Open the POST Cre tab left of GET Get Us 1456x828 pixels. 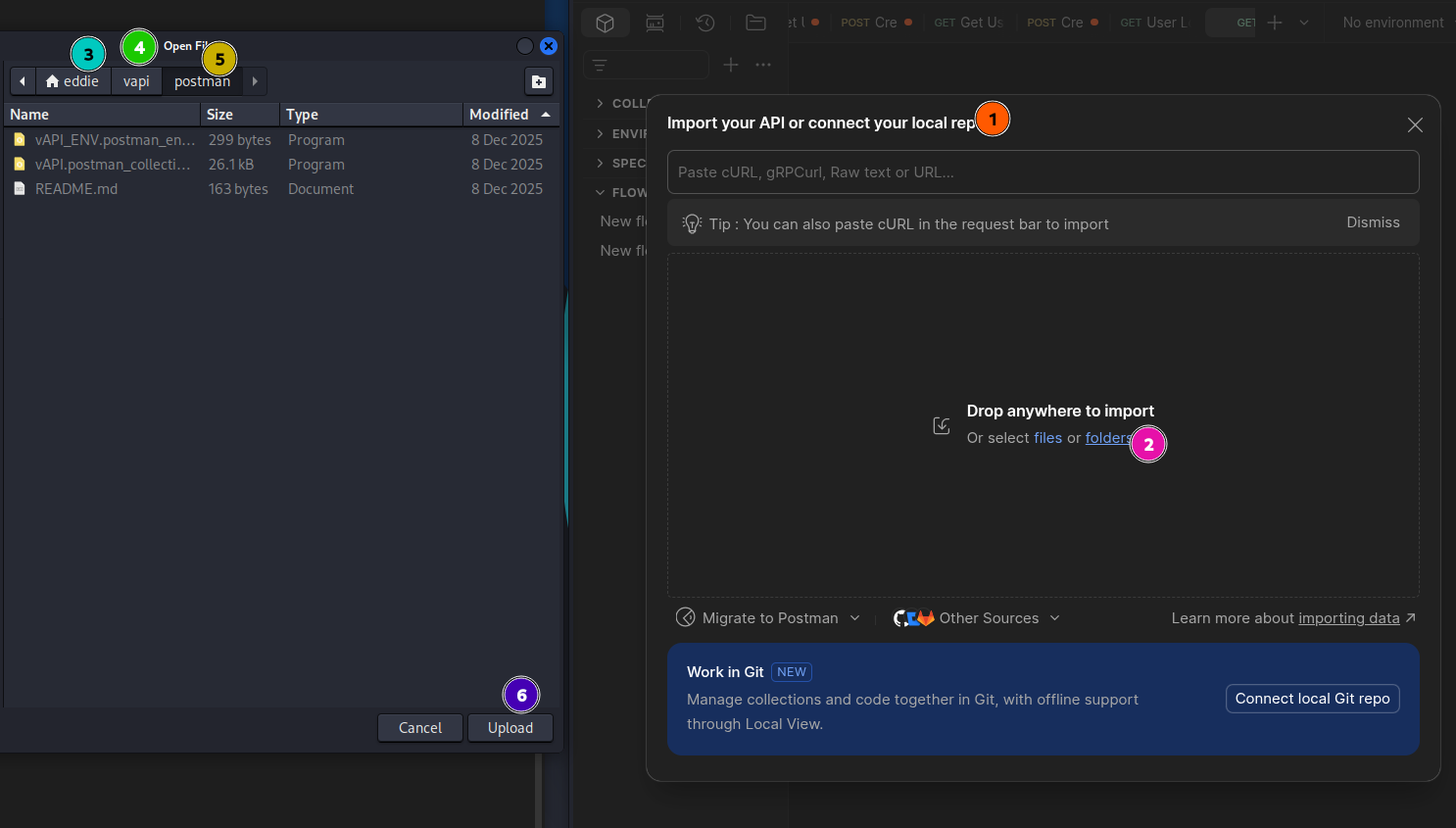tap(876, 23)
